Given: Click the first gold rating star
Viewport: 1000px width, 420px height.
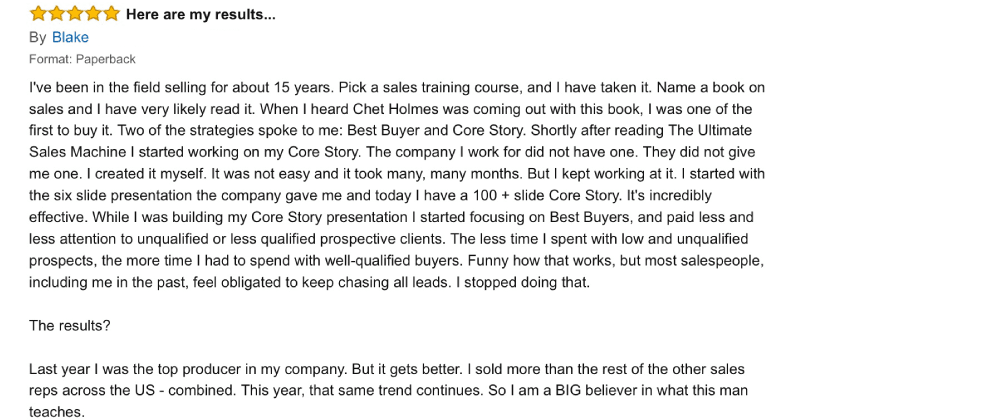Looking at the screenshot, I should [x=38, y=14].
